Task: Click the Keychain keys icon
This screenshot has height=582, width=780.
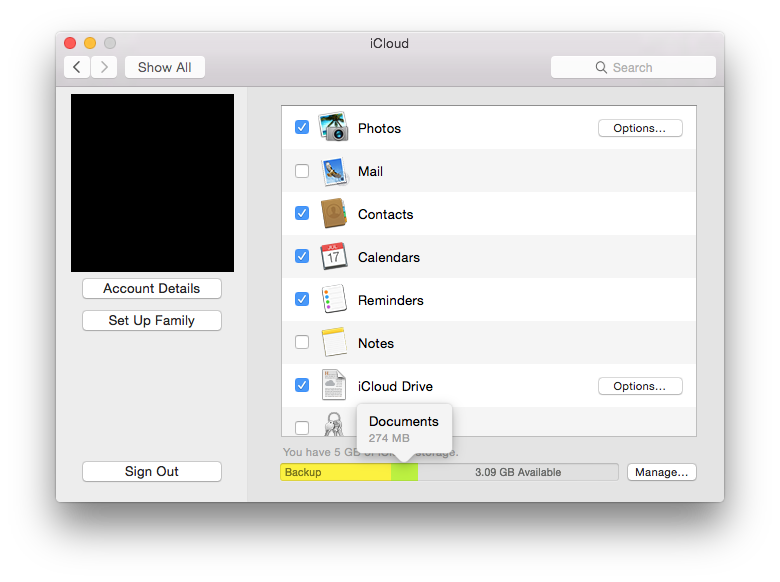Action: 333,424
